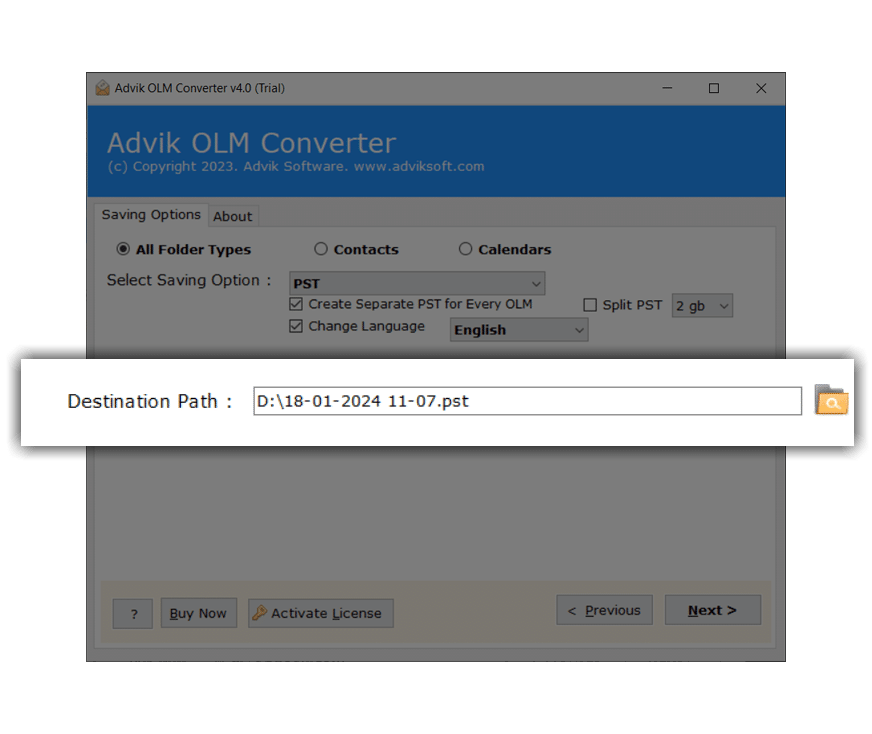Select the Contacts radio button
The image size is (872, 734).
[321, 249]
